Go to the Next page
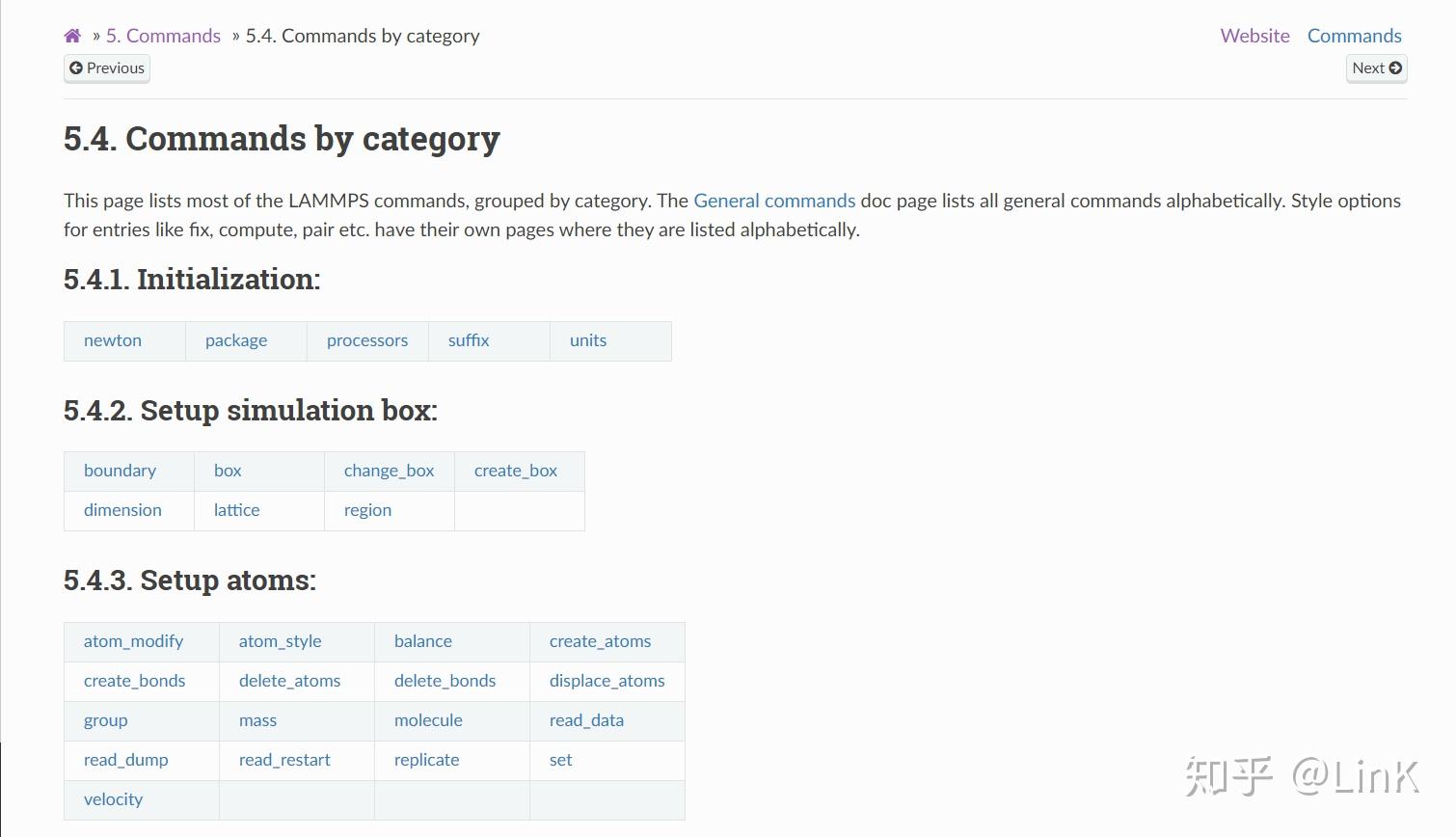This screenshot has height=837, width=1456. click(x=1376, y=68)
